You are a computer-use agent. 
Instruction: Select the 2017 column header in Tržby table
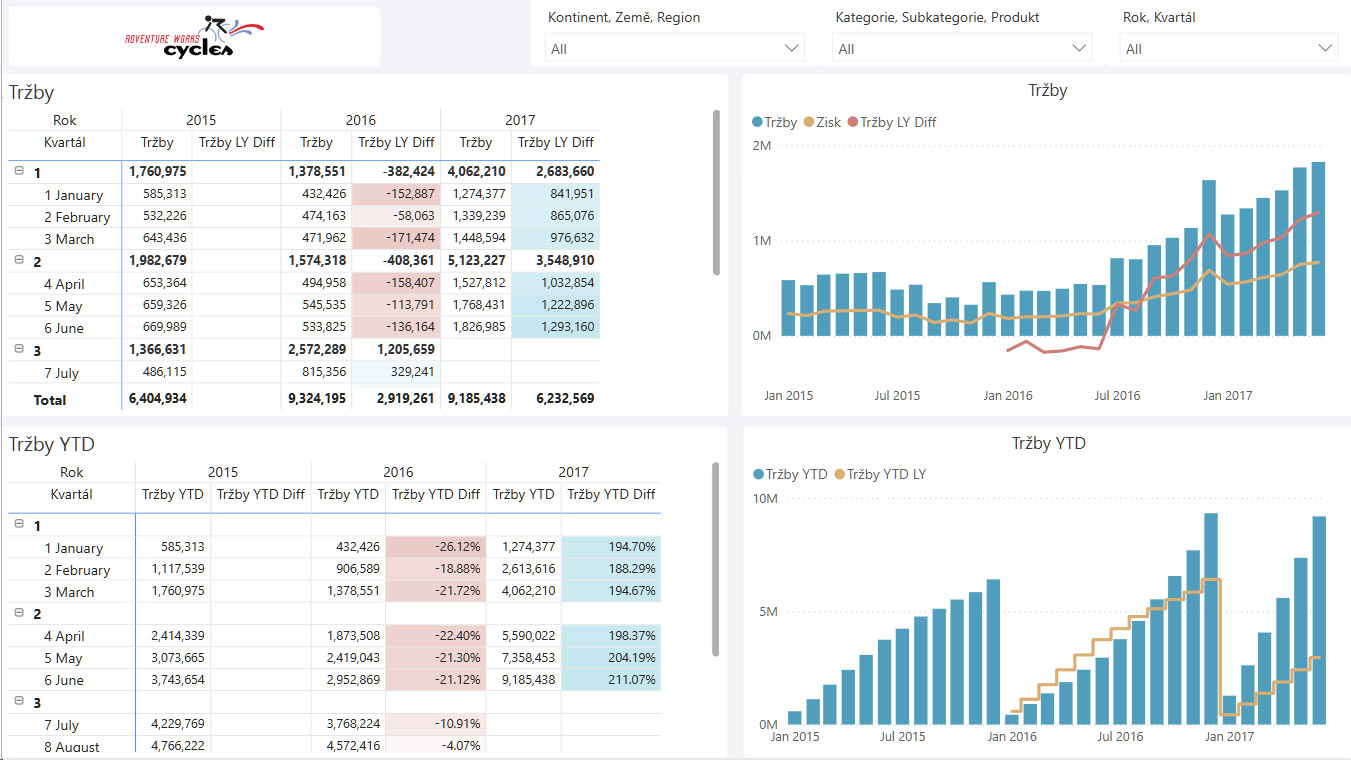520,120
